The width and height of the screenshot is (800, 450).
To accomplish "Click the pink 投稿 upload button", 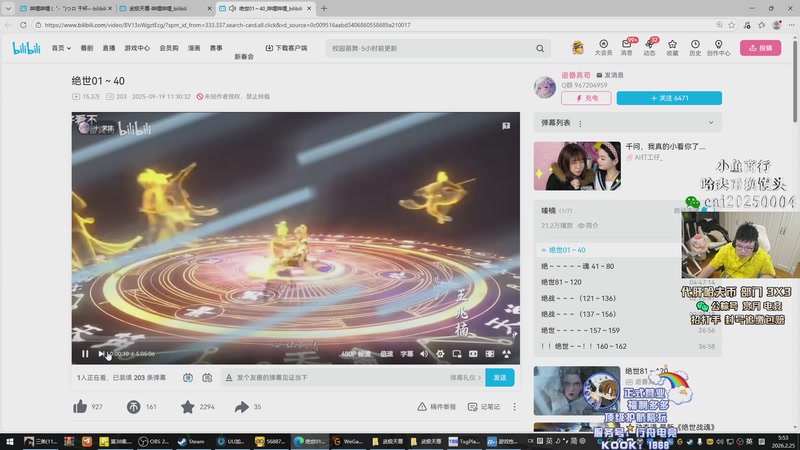I will coord(760,47).
